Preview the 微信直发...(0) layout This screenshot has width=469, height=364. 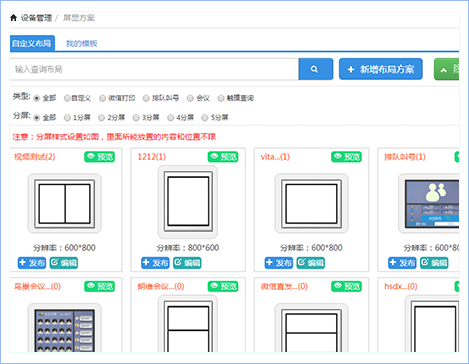point(346,286)
